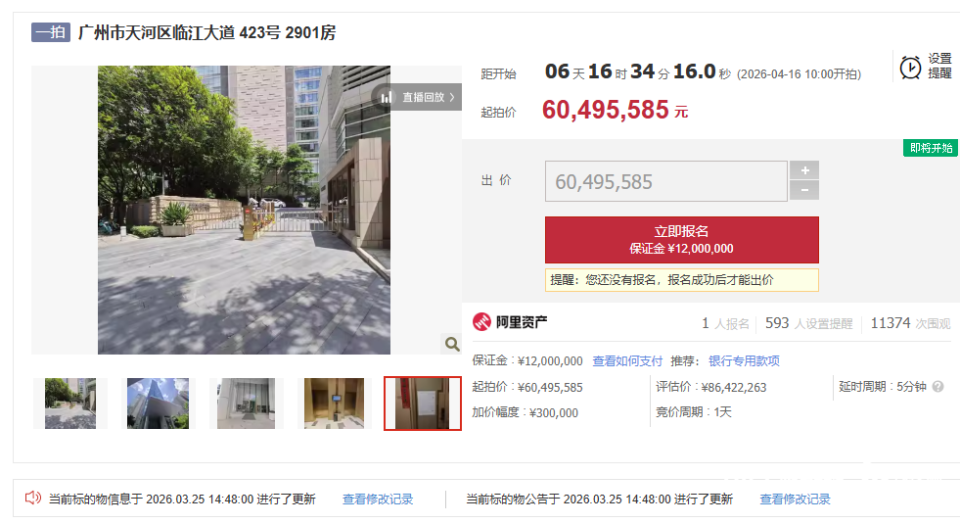This screenshot has width=960, height=523.
Task: Click the 阿里资产 logo icon
Action: tap(482, 322)
